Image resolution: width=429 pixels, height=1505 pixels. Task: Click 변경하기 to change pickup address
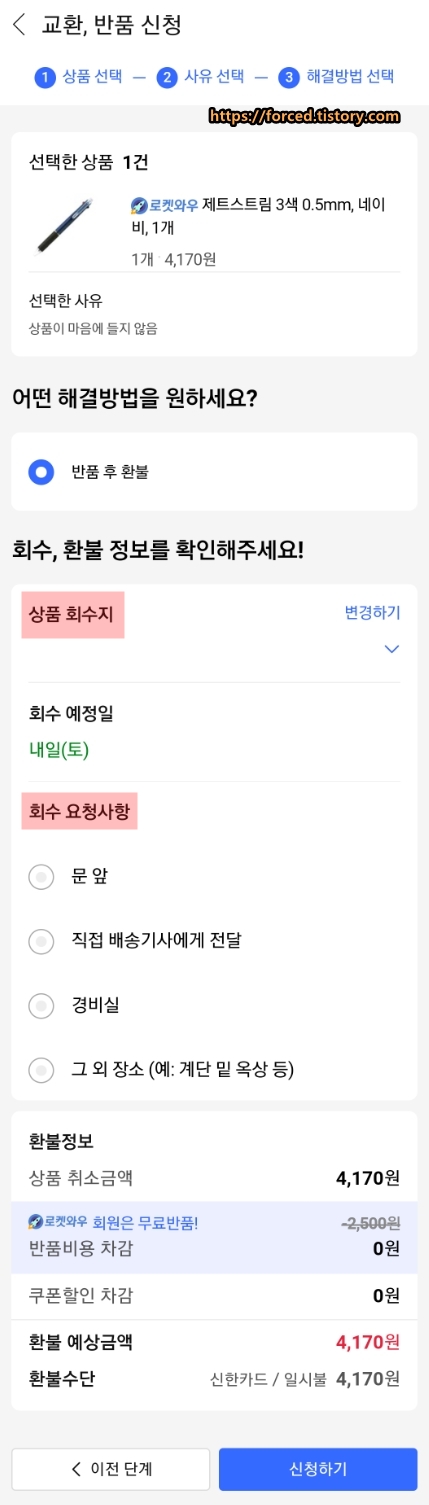point(372,613)
